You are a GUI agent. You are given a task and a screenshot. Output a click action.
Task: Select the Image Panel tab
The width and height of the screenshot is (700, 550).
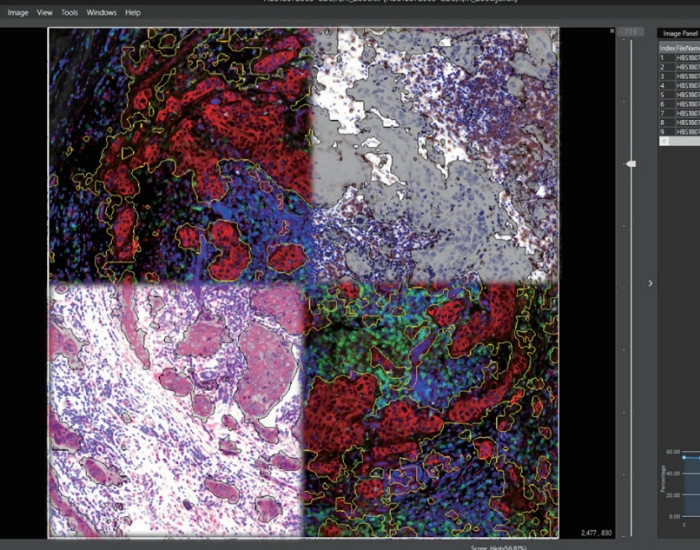tap(679, 33)
